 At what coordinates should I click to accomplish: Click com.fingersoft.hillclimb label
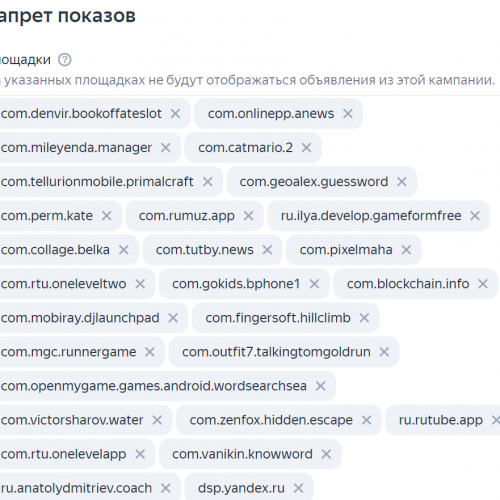coord(278,318)
